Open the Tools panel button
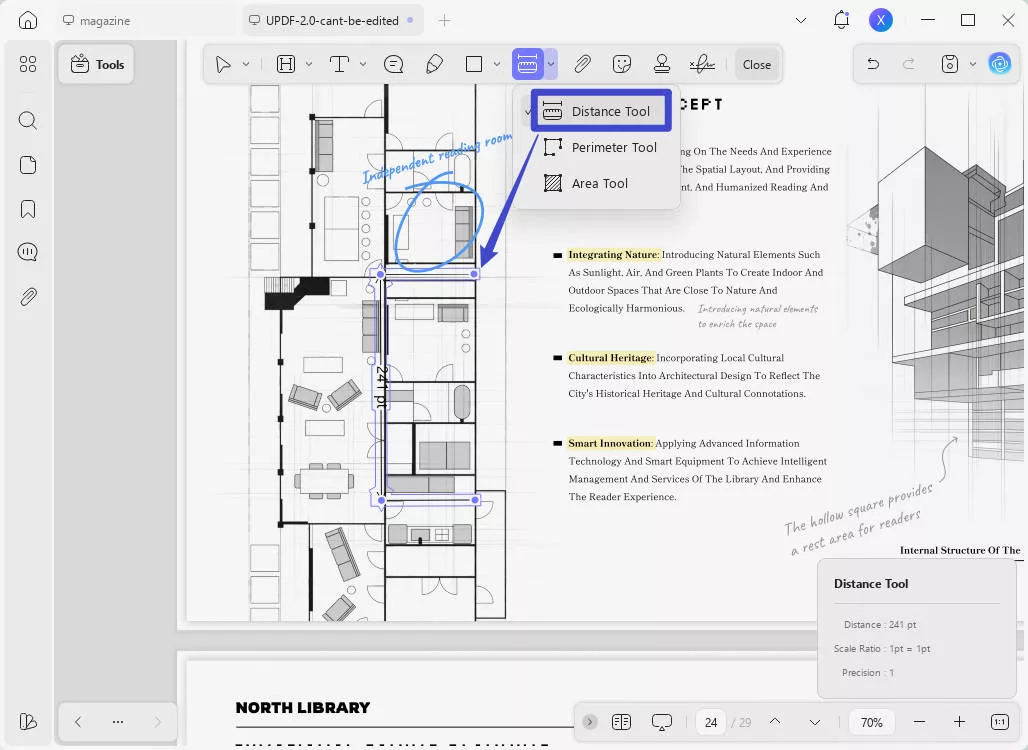1028x750 pixels. (x=96, y=63)
